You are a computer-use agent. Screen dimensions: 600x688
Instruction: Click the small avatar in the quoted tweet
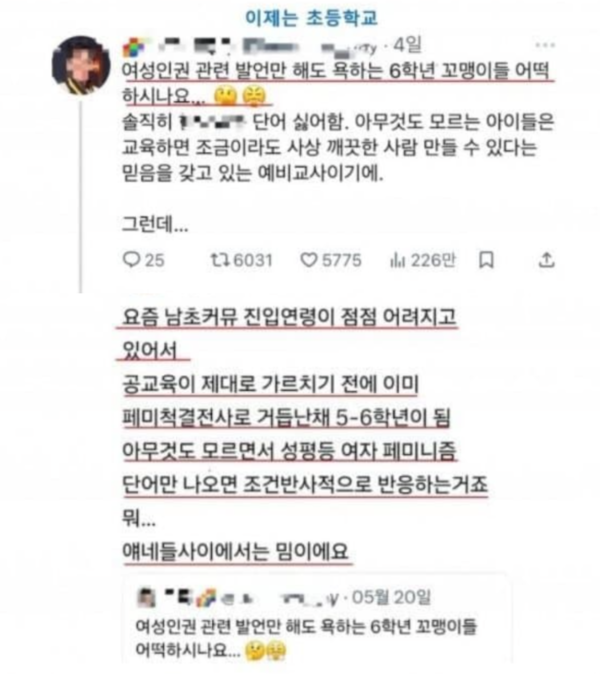pos(146,598)
